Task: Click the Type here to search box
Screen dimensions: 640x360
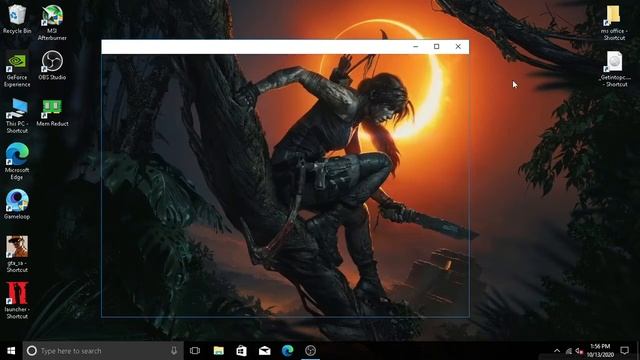Action: [103, 351]
